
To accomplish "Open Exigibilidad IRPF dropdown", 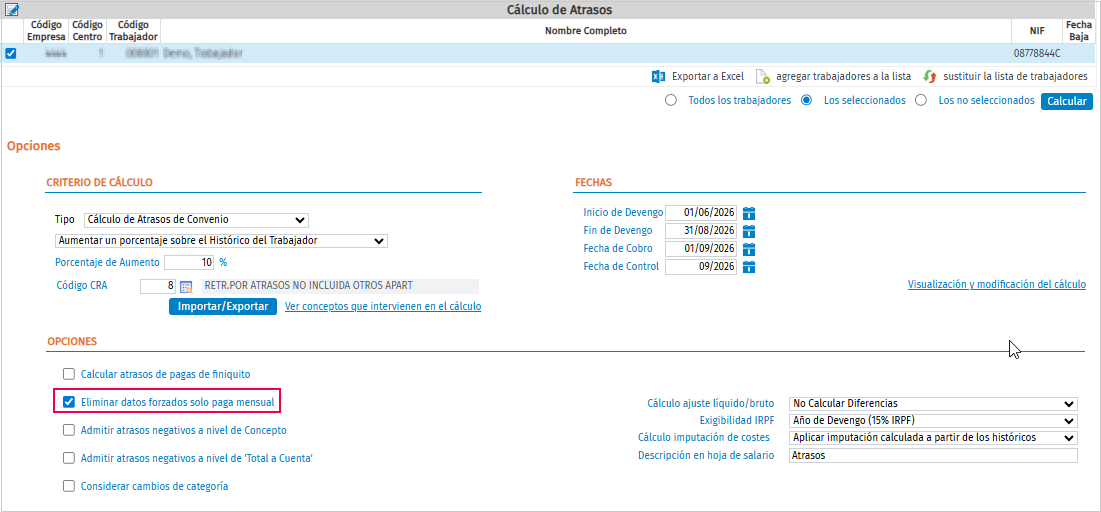I will tap(932, 421).
